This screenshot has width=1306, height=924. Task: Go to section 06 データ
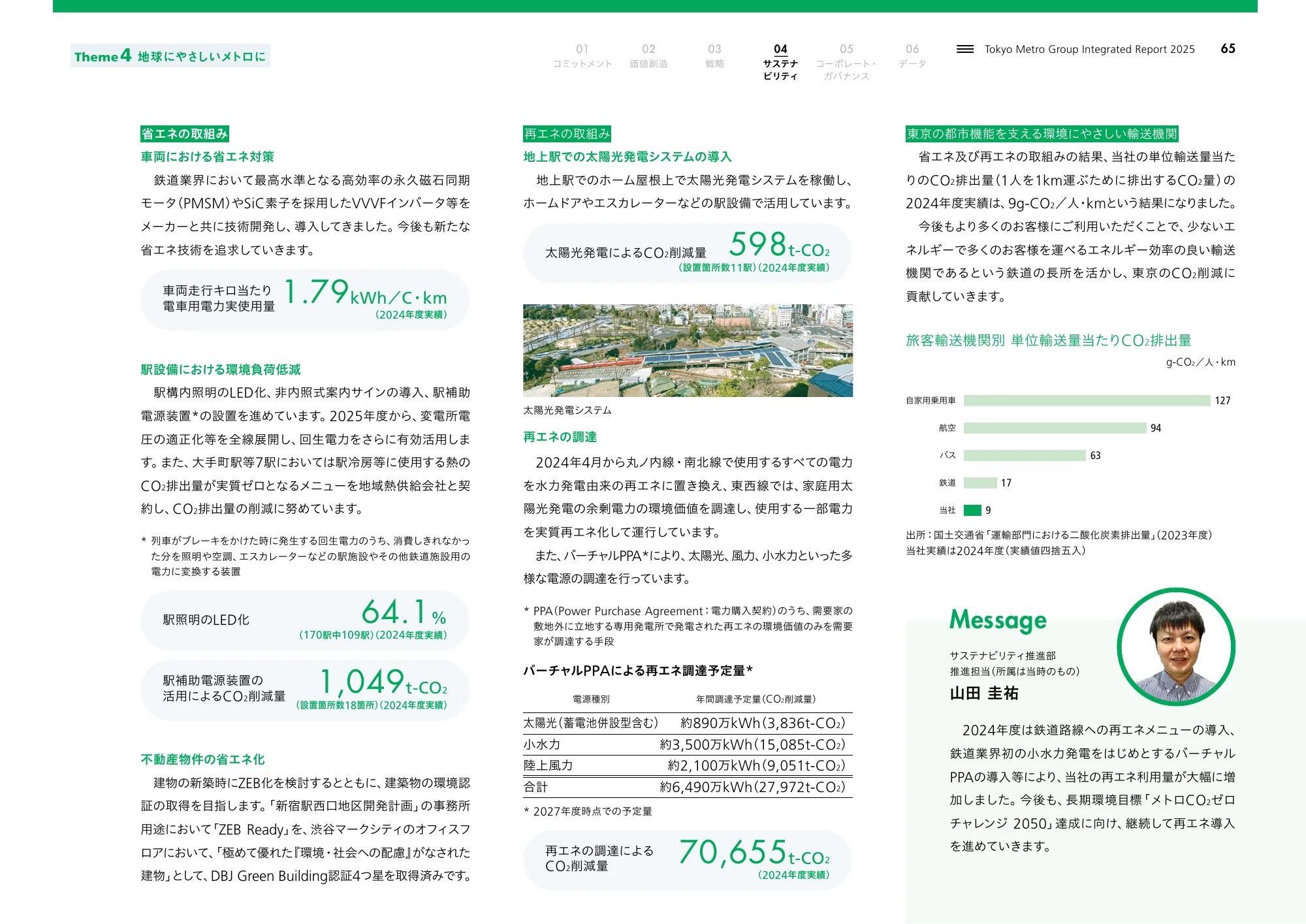coord(912,56)
